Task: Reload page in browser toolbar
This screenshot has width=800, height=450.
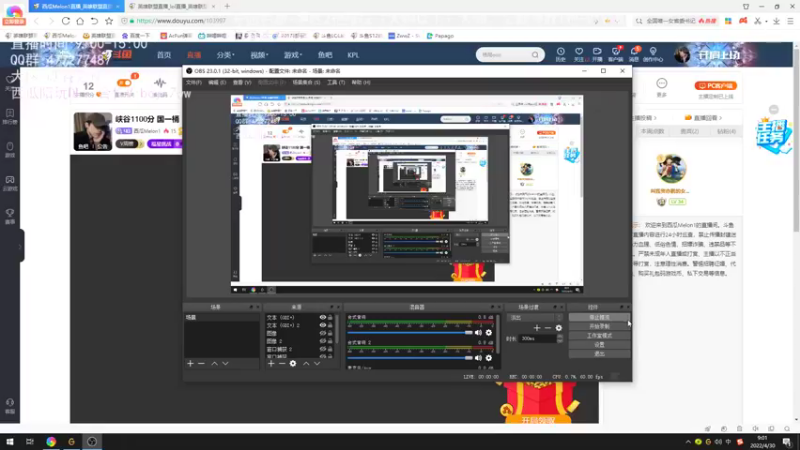Action: pyautogui.click(x=66, y=21)
